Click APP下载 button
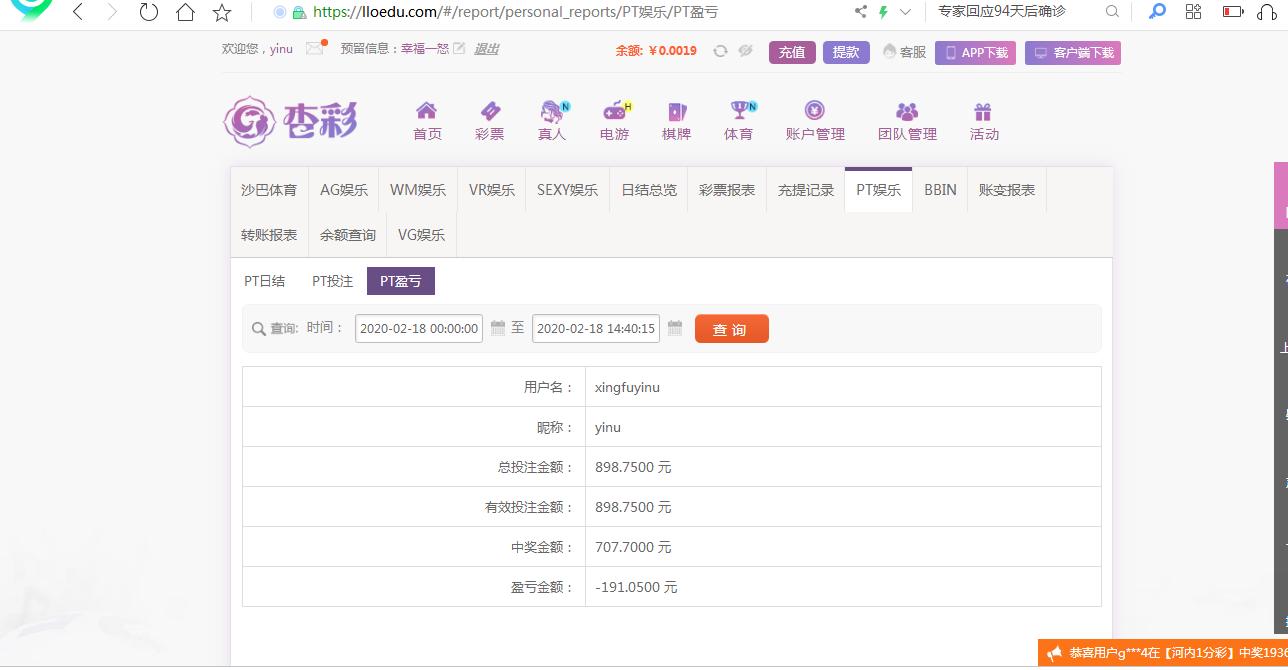 click(x=975, y=52)
